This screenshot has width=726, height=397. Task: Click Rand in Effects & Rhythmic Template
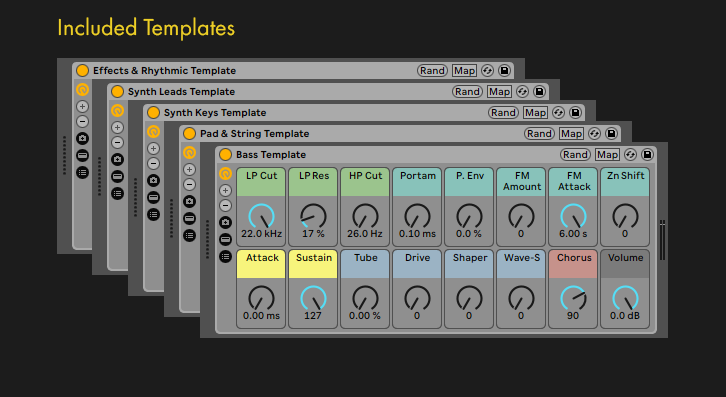point(432,71)
